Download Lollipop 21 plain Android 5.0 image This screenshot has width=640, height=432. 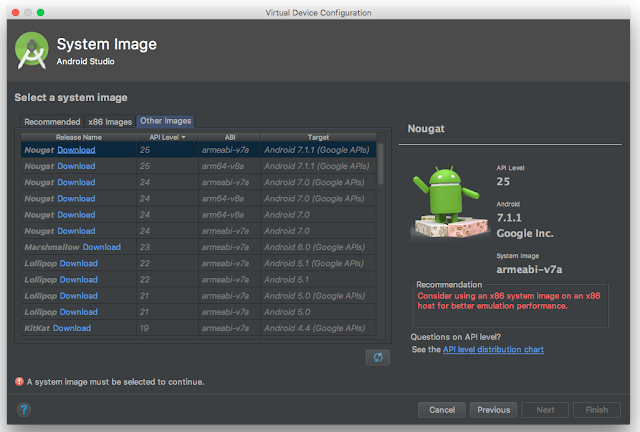(x=79, y=312)
